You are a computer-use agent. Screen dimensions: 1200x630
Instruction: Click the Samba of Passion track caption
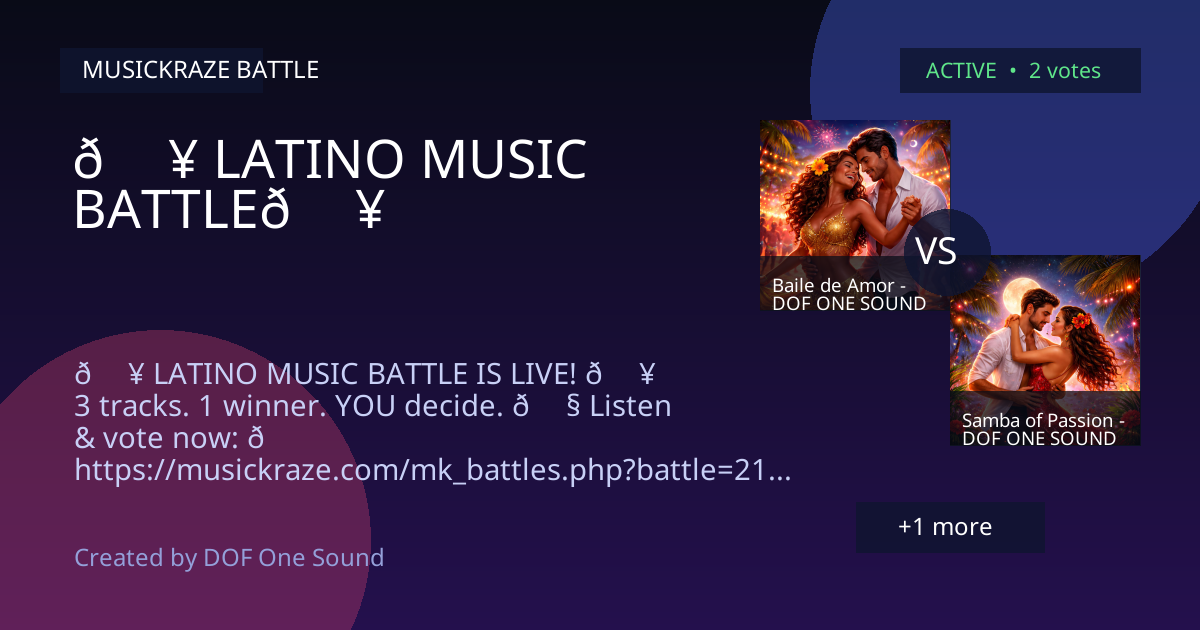1043,429
